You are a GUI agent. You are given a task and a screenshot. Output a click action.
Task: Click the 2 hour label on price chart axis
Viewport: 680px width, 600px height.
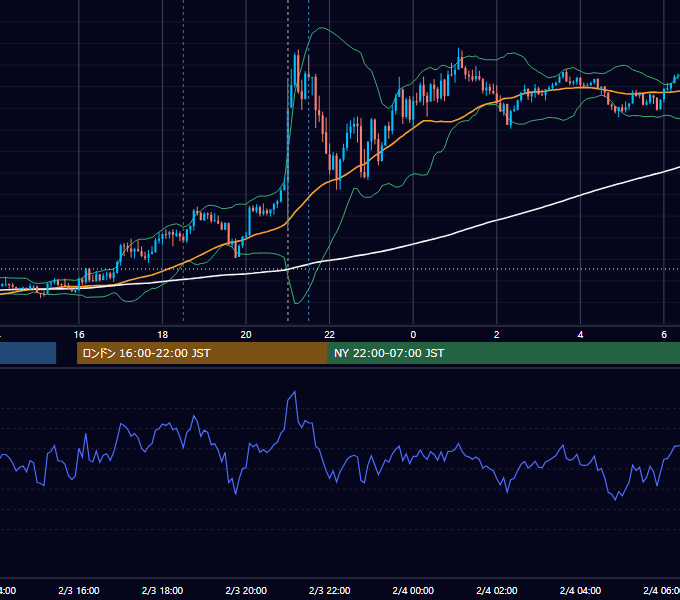pyautogui.click(x=497, y=335)
